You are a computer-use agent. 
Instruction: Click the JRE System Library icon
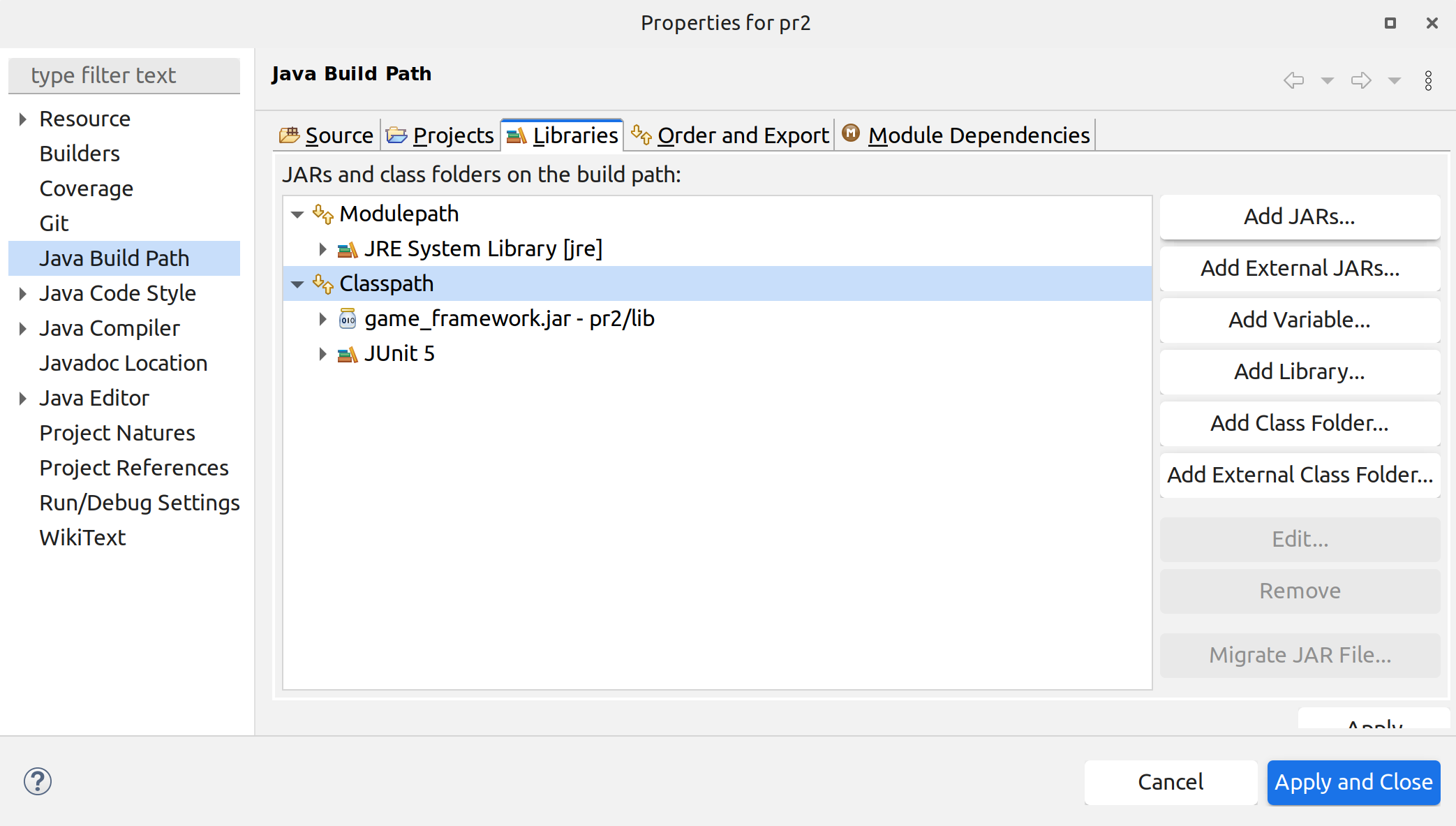pos(347,249)
